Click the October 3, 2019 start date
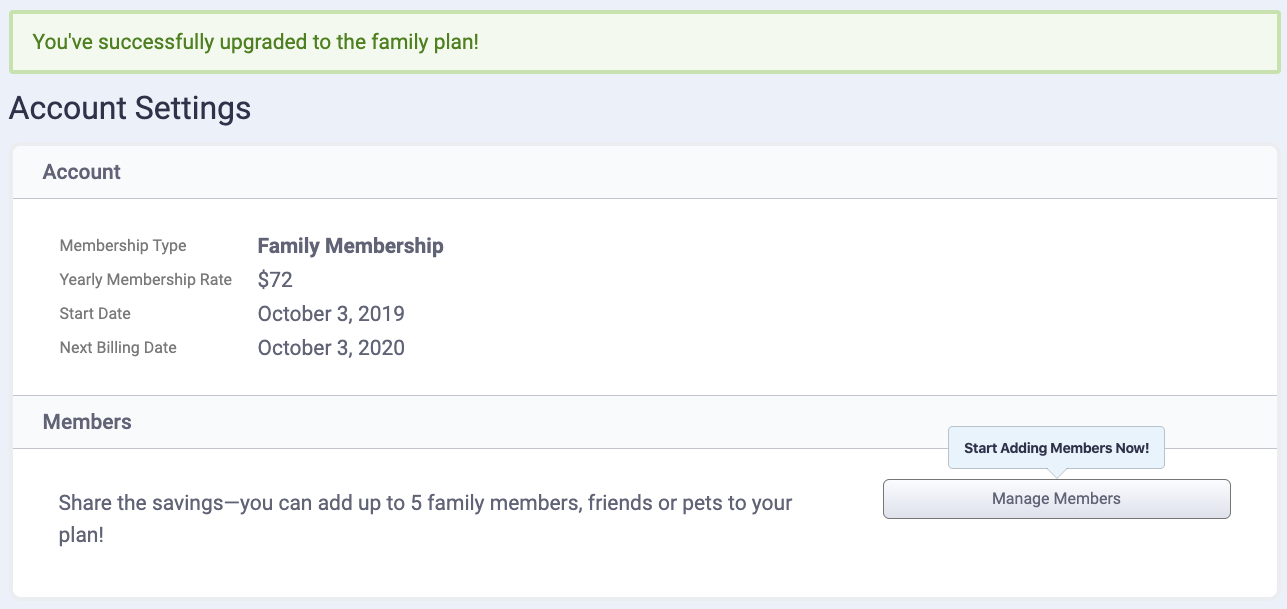 coord(331,314)
